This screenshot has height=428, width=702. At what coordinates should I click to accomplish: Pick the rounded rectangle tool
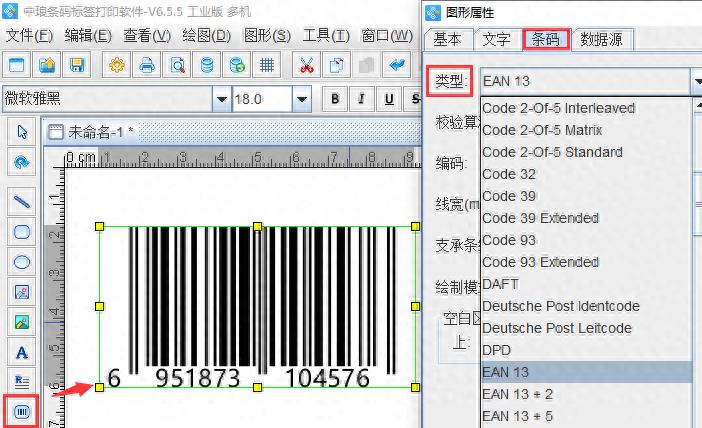click(22, 231)
